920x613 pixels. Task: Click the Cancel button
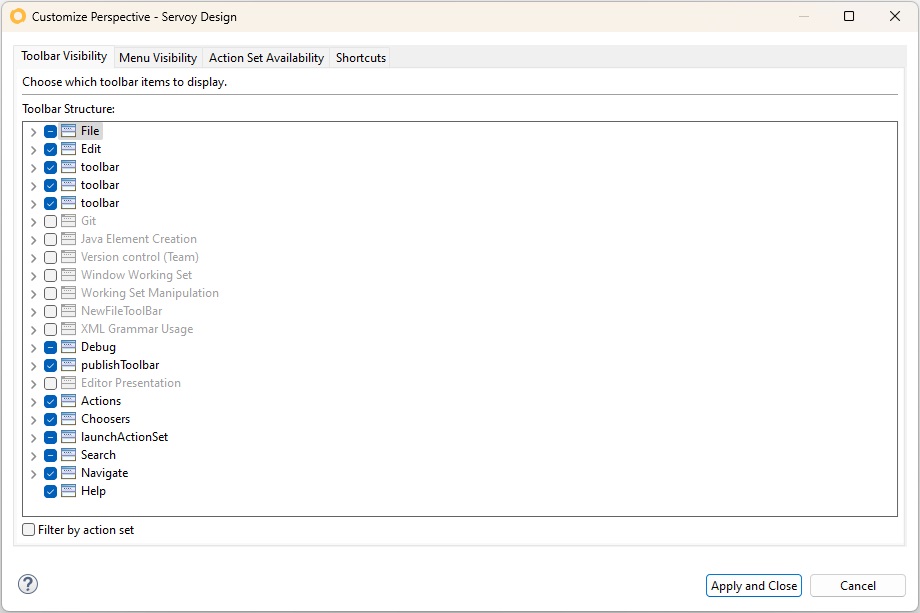point(857,586)
